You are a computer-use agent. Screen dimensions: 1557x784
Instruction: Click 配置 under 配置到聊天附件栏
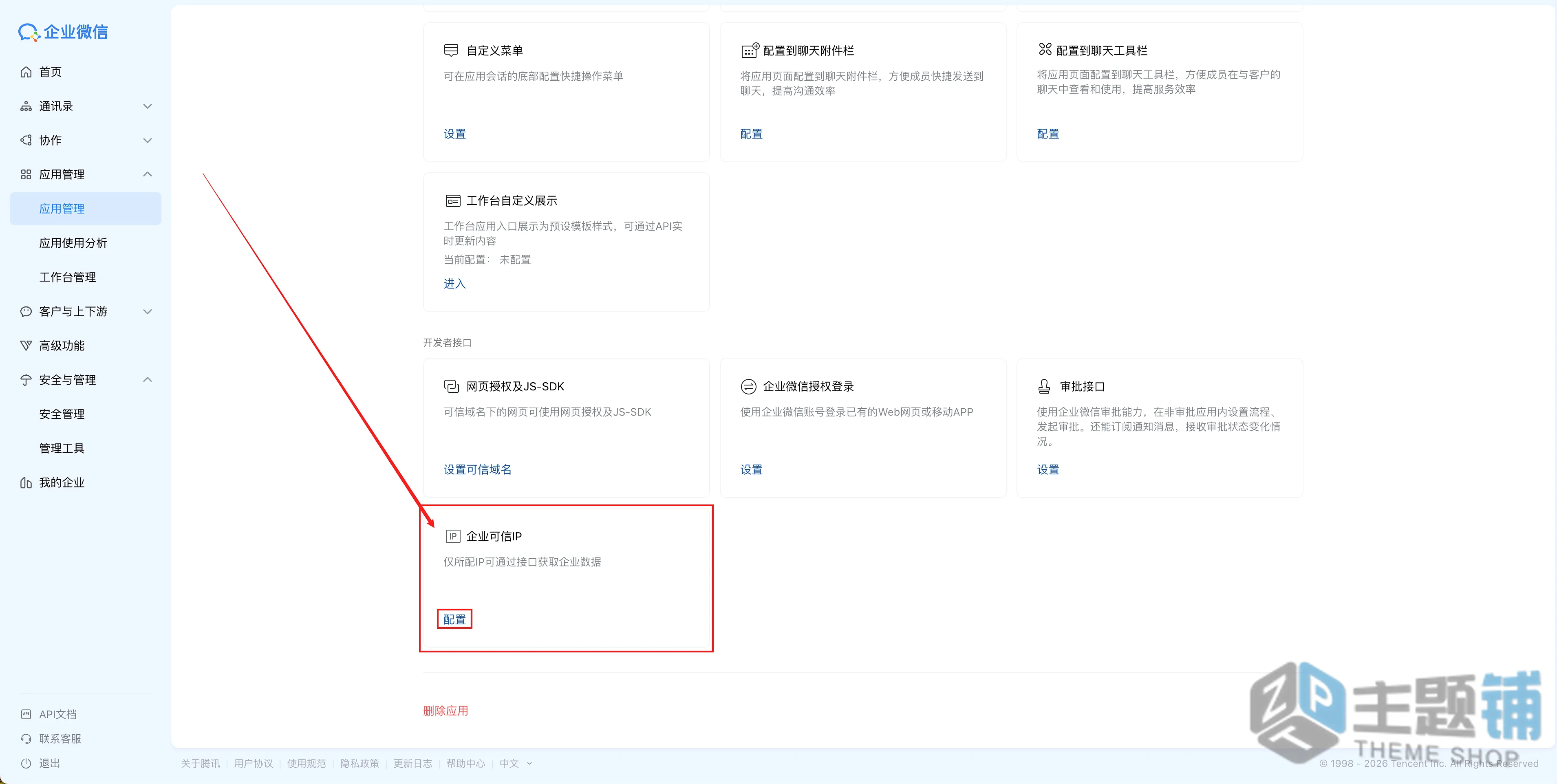point(751,134)
